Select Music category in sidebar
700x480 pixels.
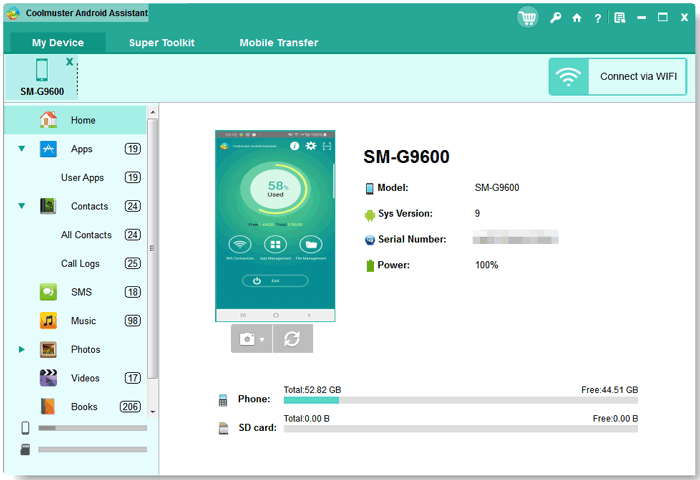point(83,321)
